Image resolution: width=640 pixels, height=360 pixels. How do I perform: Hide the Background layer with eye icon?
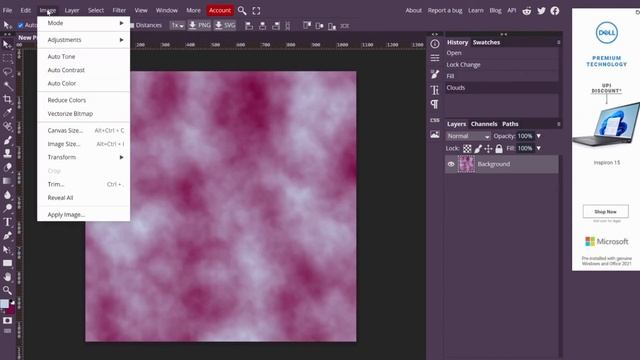click(x=451, y=164)
